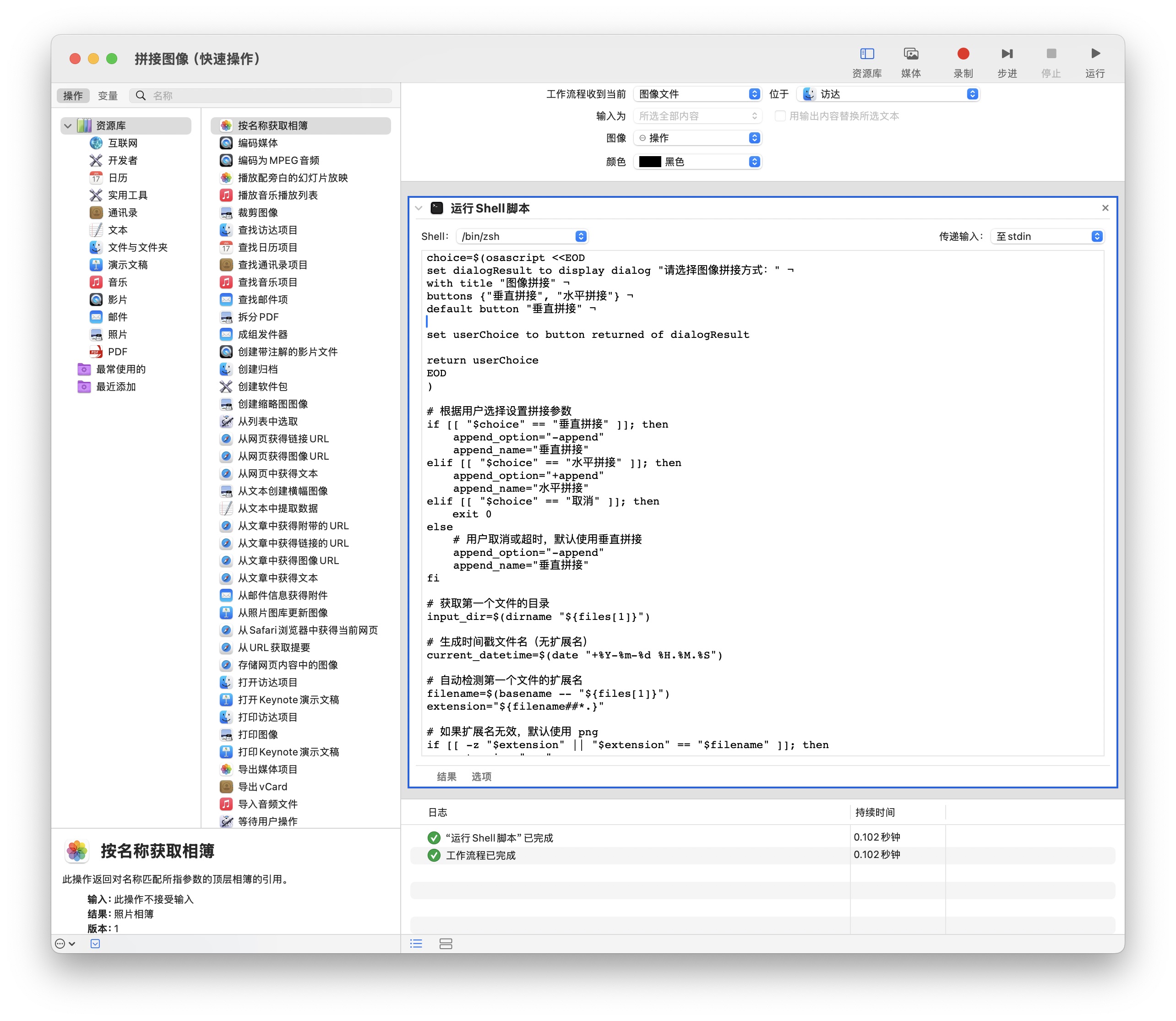The image size is (1176, 1021).
Task: Collapse the 运行 Shell 脚本 action disclosure triangle
Action: pyautogui.click(x=419, y=208)
